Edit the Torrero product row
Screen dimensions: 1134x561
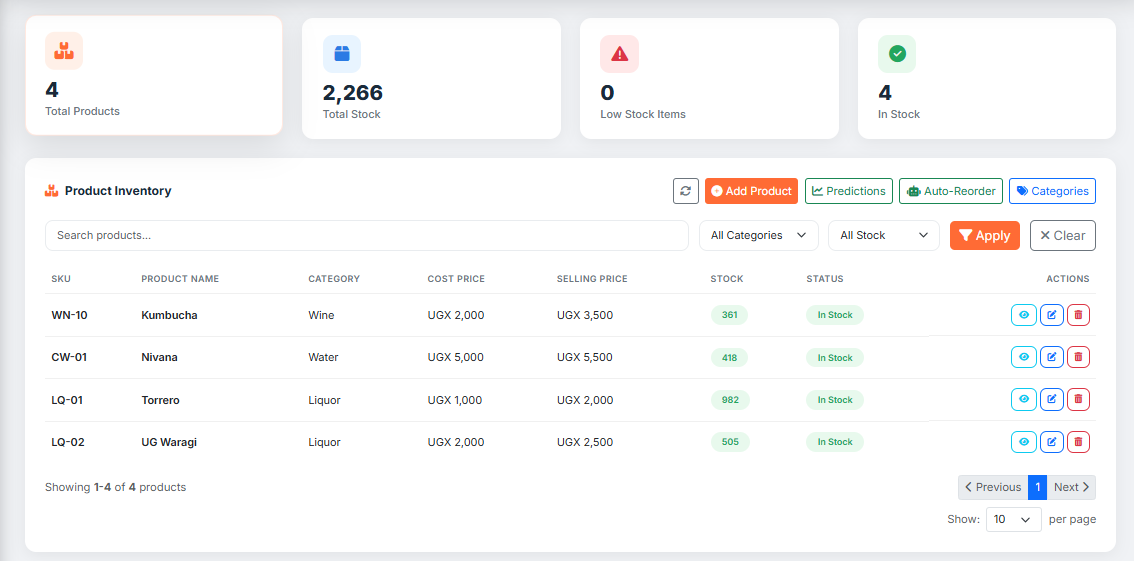coord(1052,399)
